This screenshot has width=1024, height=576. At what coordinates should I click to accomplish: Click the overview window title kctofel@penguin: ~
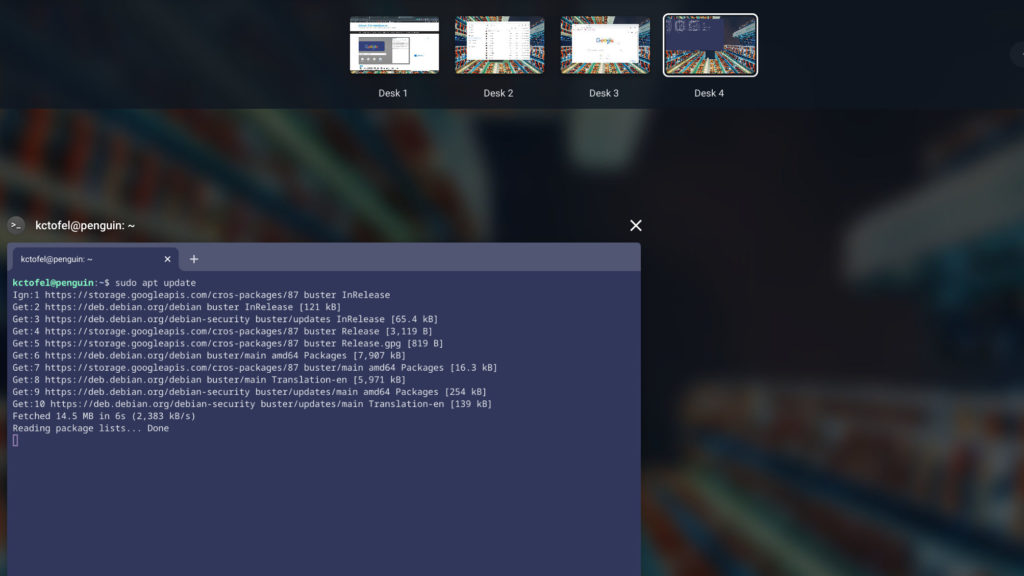(85, 225)
